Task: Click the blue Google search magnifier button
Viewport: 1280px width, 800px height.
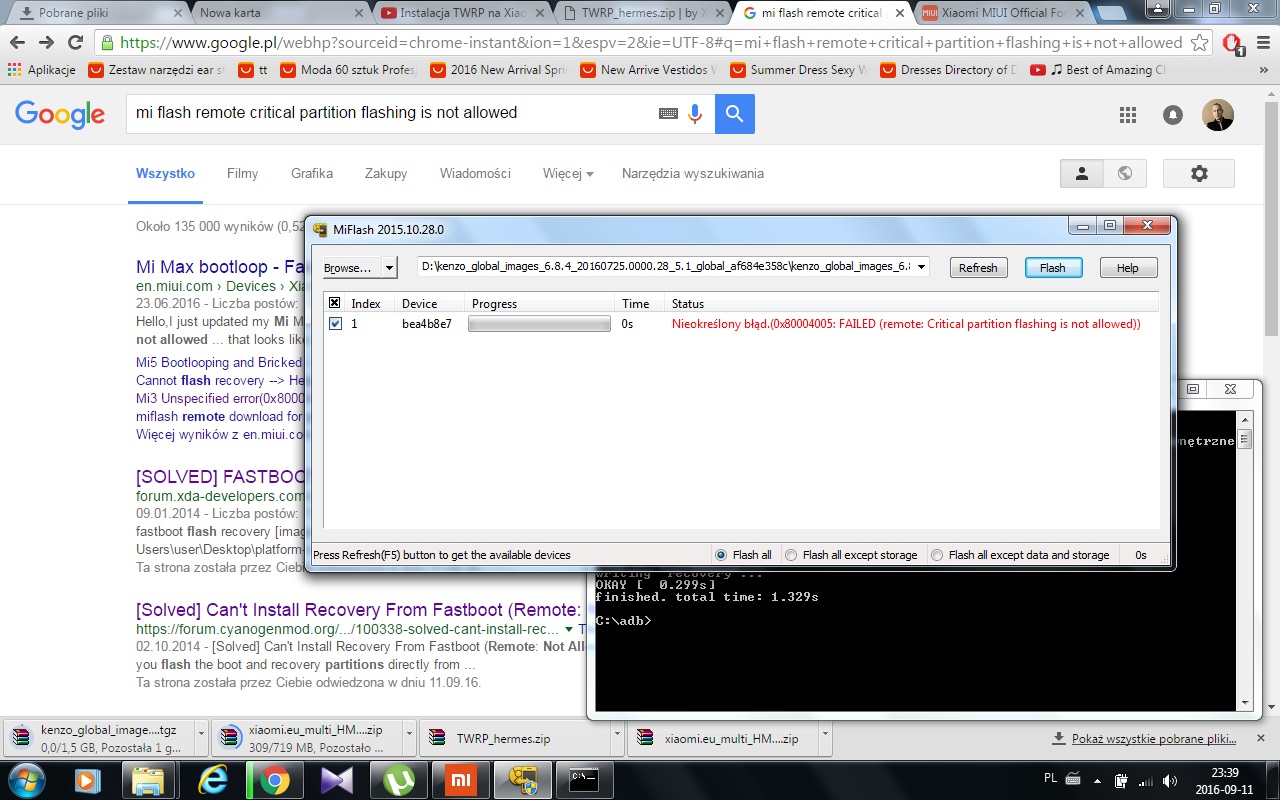Action: click(735, 114)
